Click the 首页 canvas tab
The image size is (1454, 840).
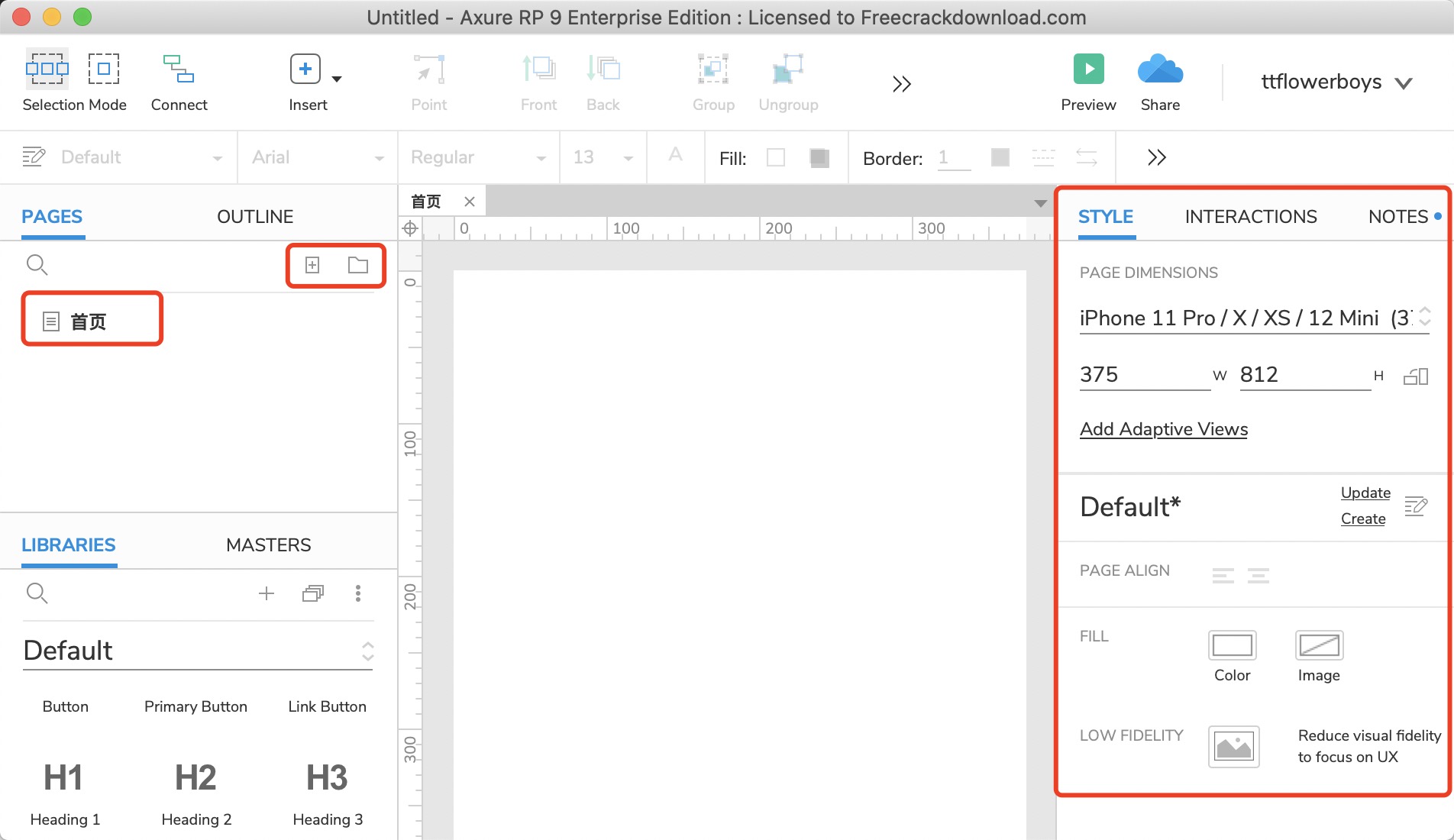(x=426, y=202)
